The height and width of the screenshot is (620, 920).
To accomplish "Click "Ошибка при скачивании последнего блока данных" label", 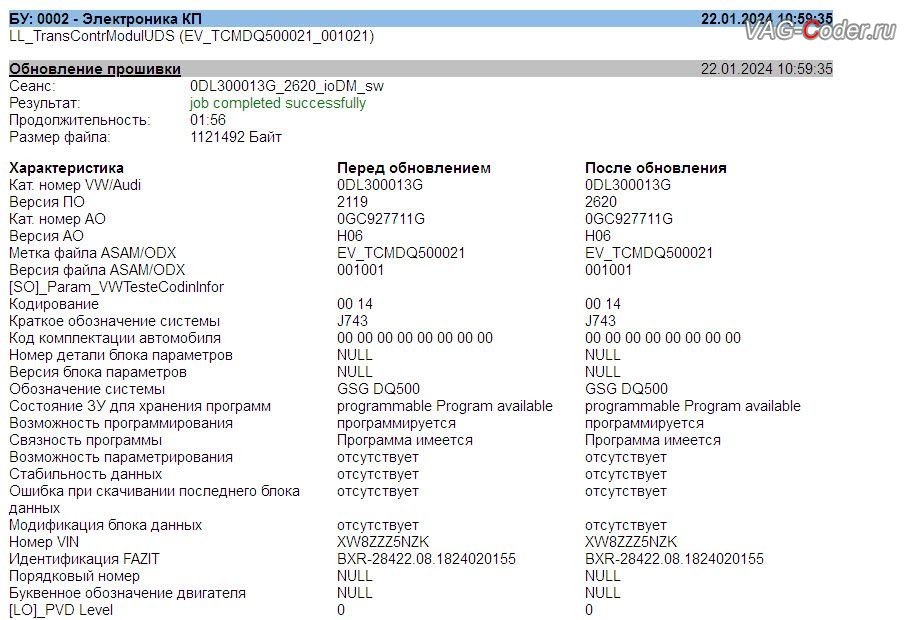I will coord(154,500).
